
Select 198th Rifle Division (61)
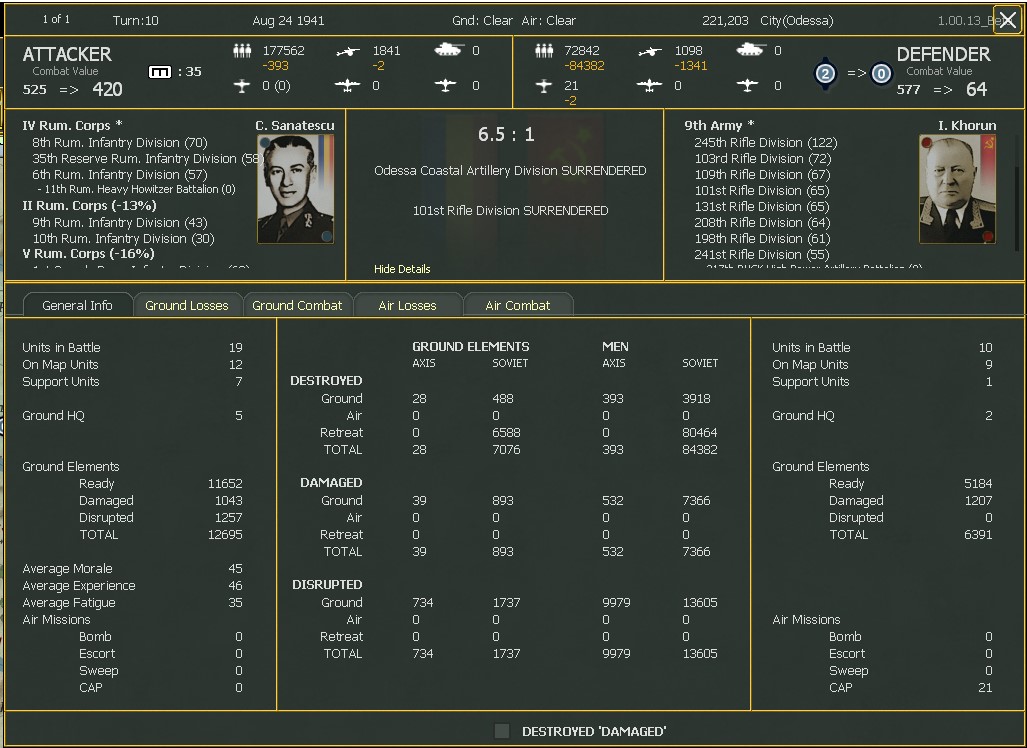[762, 238]
